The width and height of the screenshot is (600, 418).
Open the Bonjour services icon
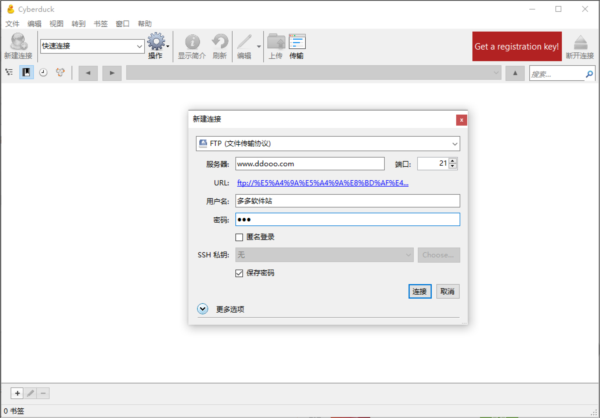(x=60, y=72)
